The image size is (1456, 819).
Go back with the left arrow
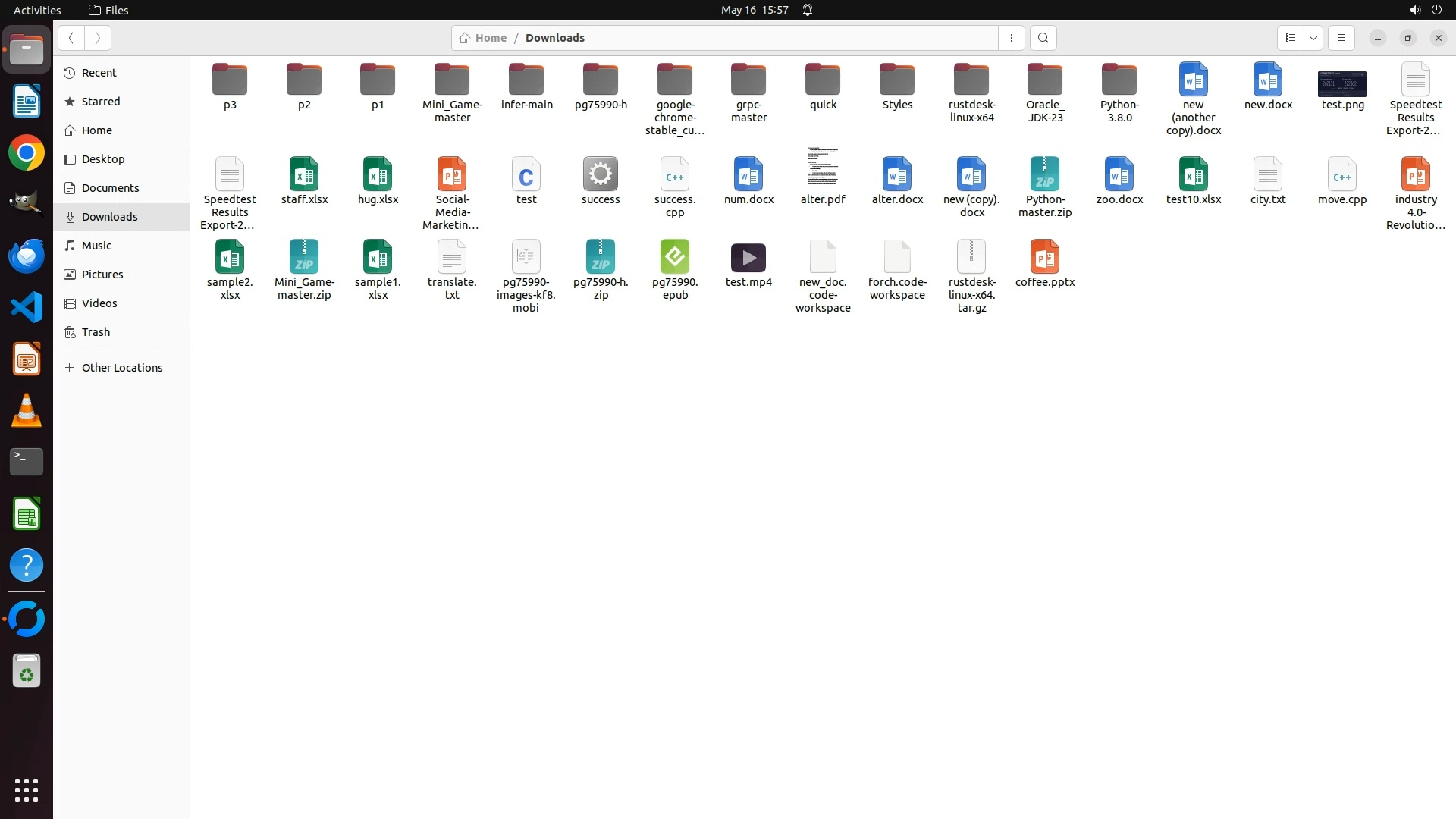pyautogui.click(x=71, y=38)
